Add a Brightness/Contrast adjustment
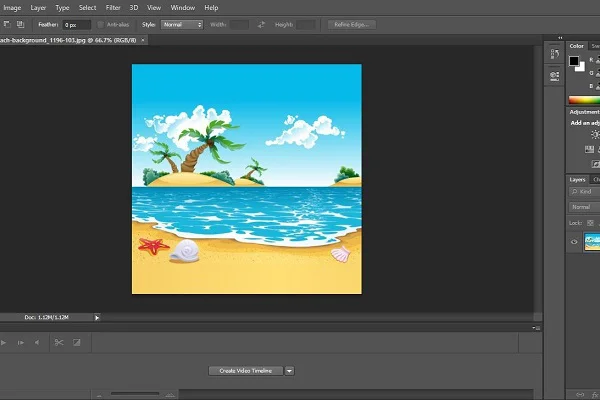This screenshot has width=600, height=400. 595,134
